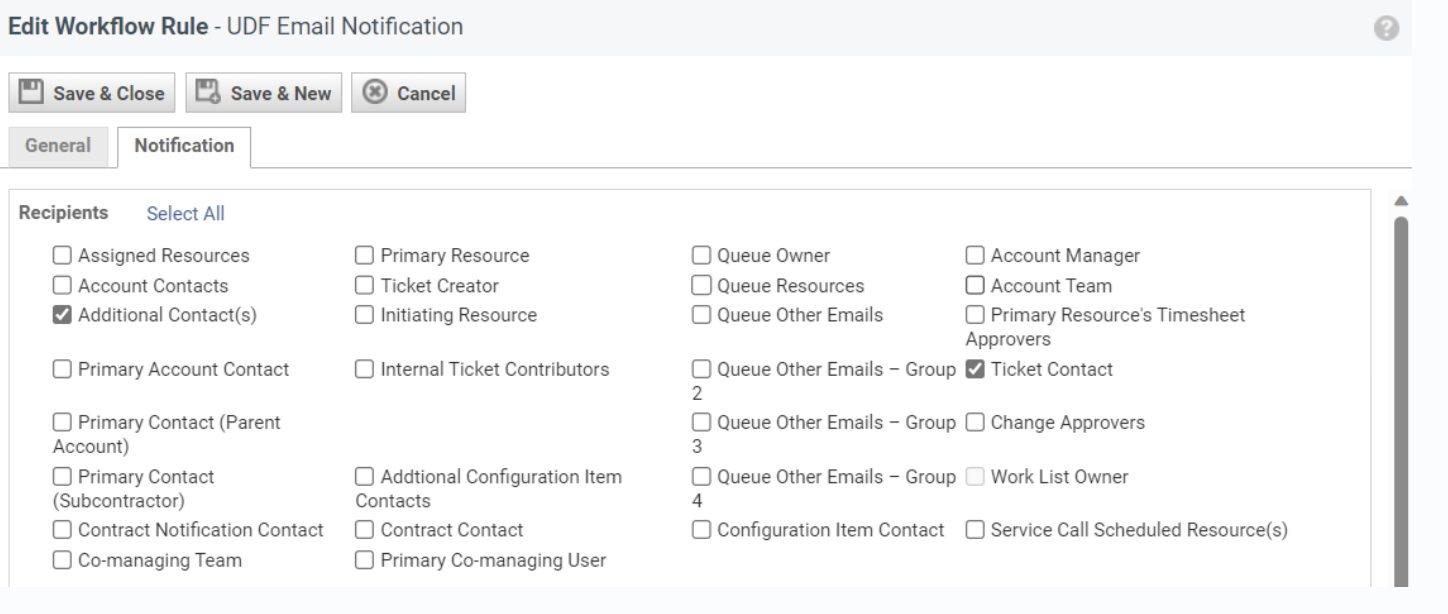Click the Select All recipients link
Image resolution: width=1448 pixels, height=614 pixels.
[185, 213]
